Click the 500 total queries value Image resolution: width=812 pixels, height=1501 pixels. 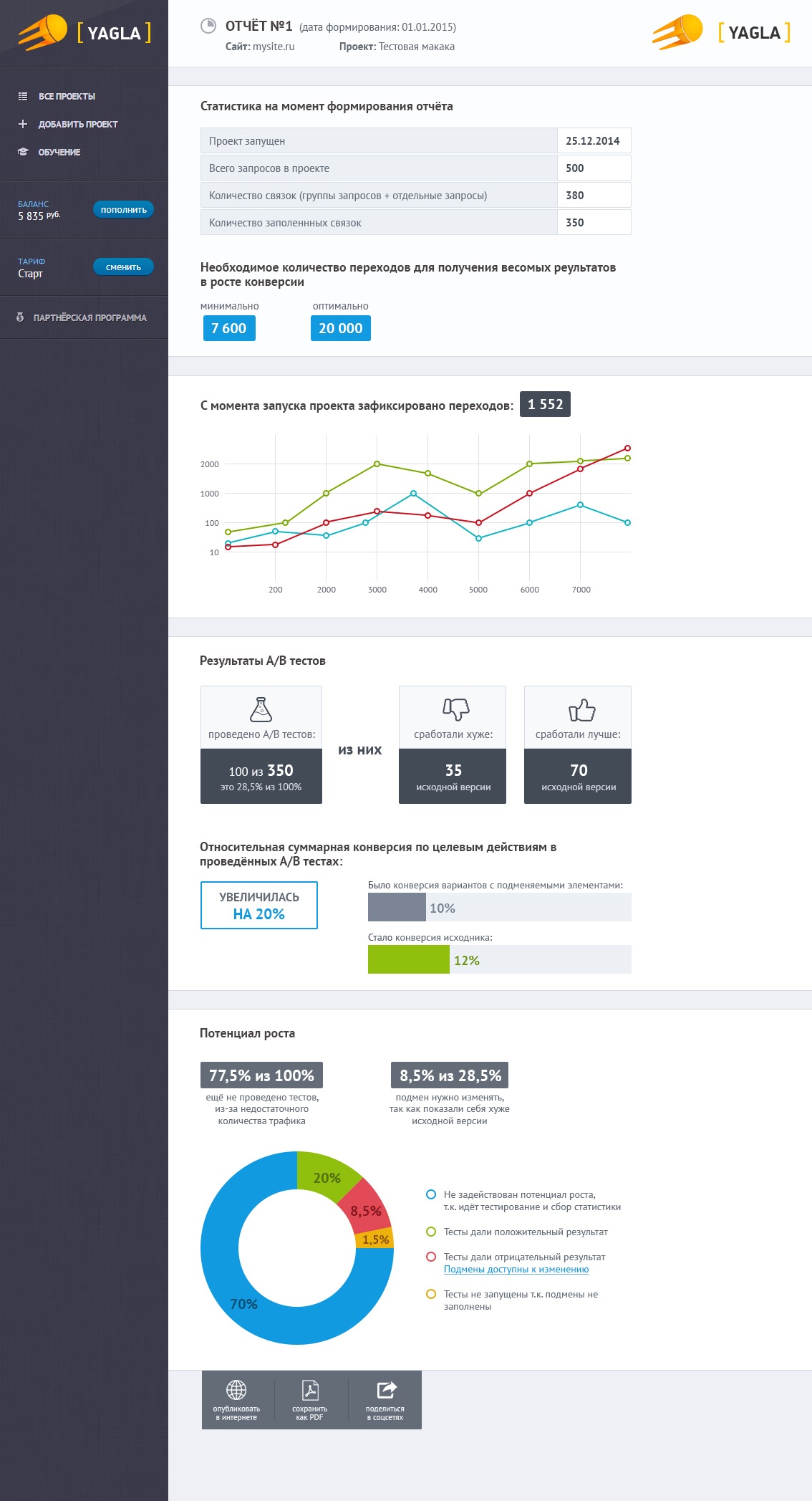pos(594,168)
